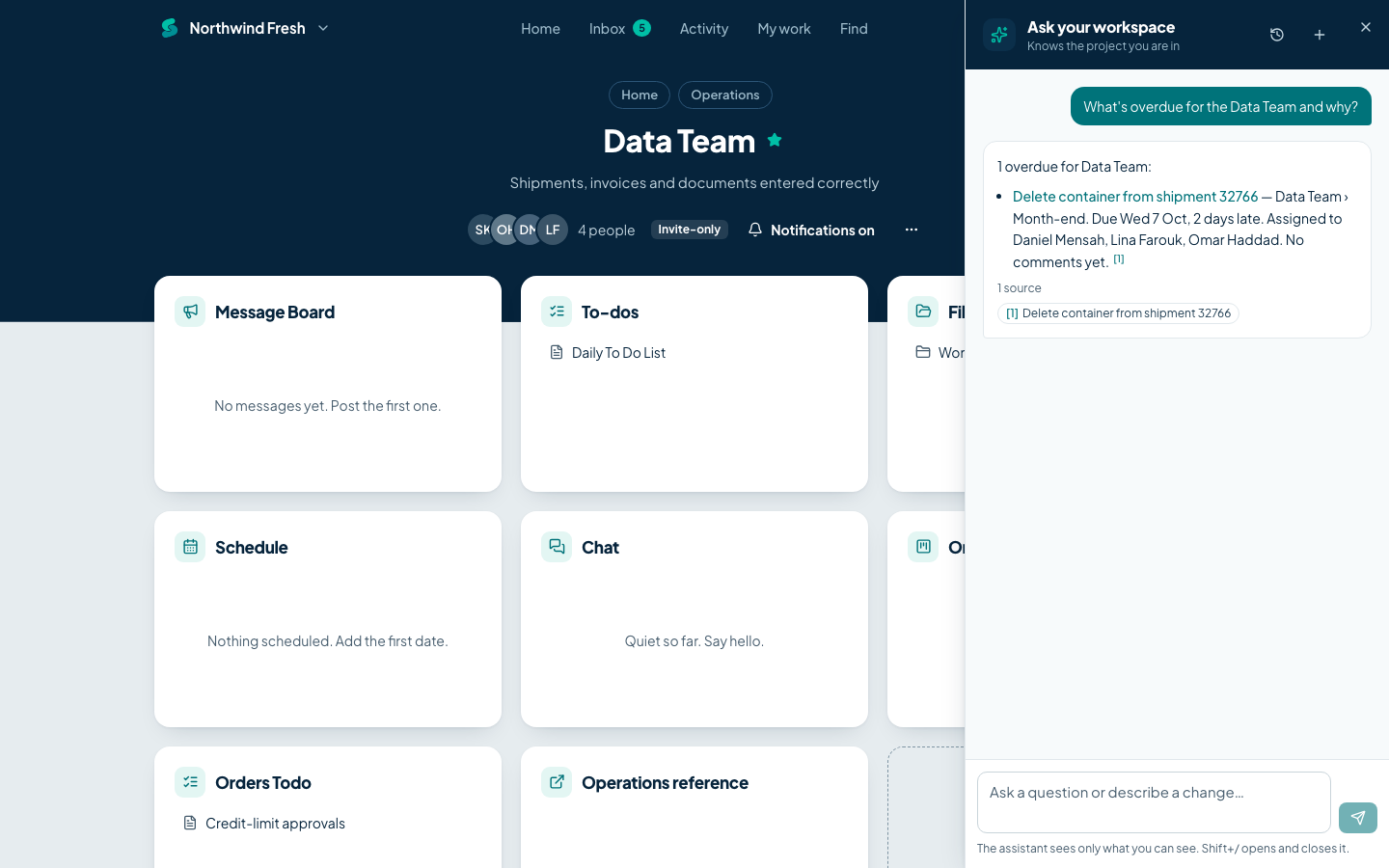Click the Northwind Fresh logo icon
The width and height of the screenshot is (1389, 868).
[x=170, y=28]
